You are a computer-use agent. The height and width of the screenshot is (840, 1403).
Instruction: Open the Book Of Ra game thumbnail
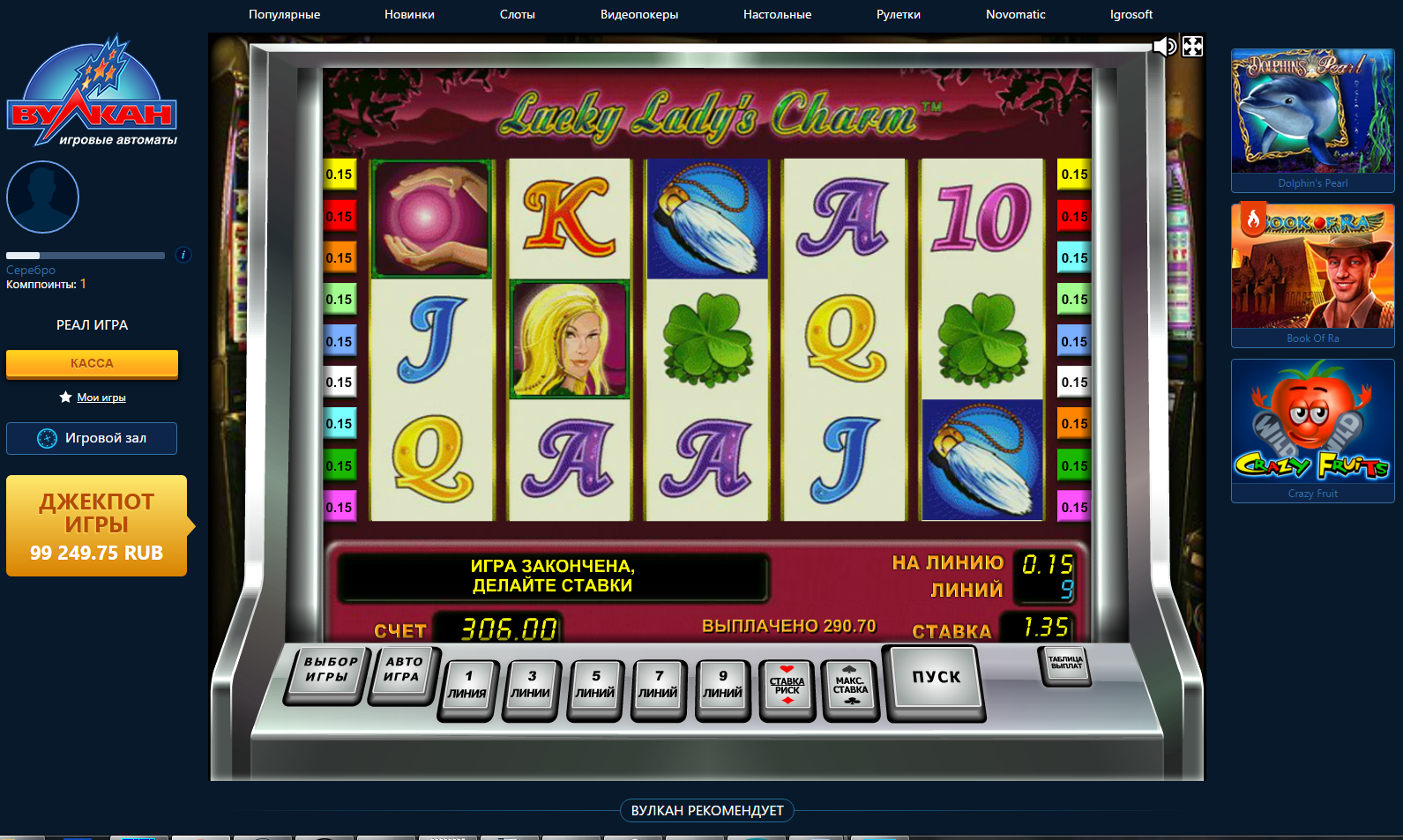coord(1312,275)
